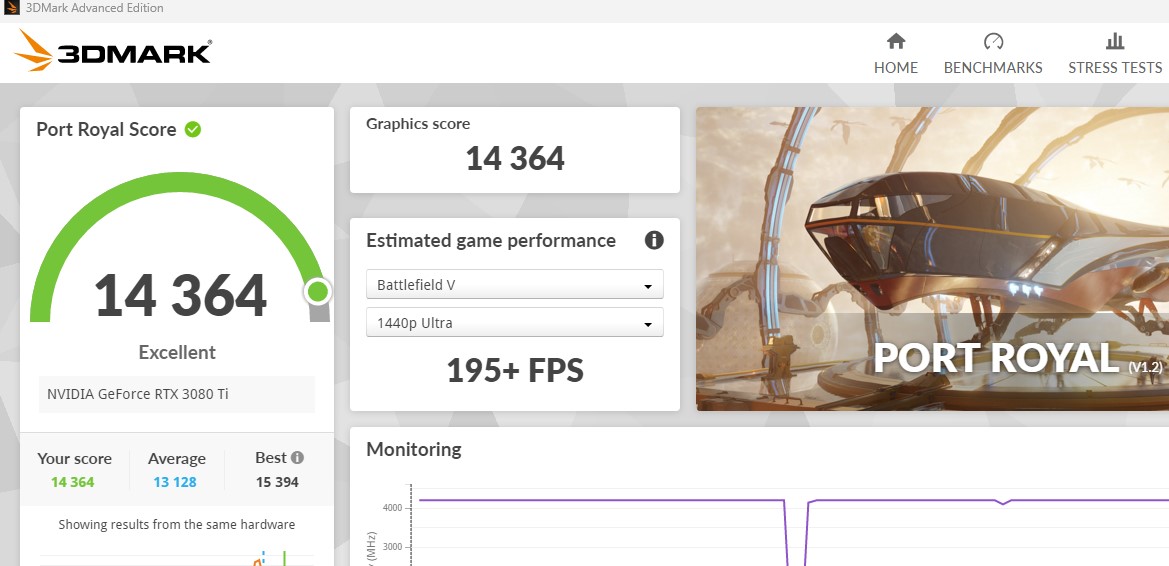Click the Average score value 13 128
The image size is (1169, 566).
click(176, 482)
